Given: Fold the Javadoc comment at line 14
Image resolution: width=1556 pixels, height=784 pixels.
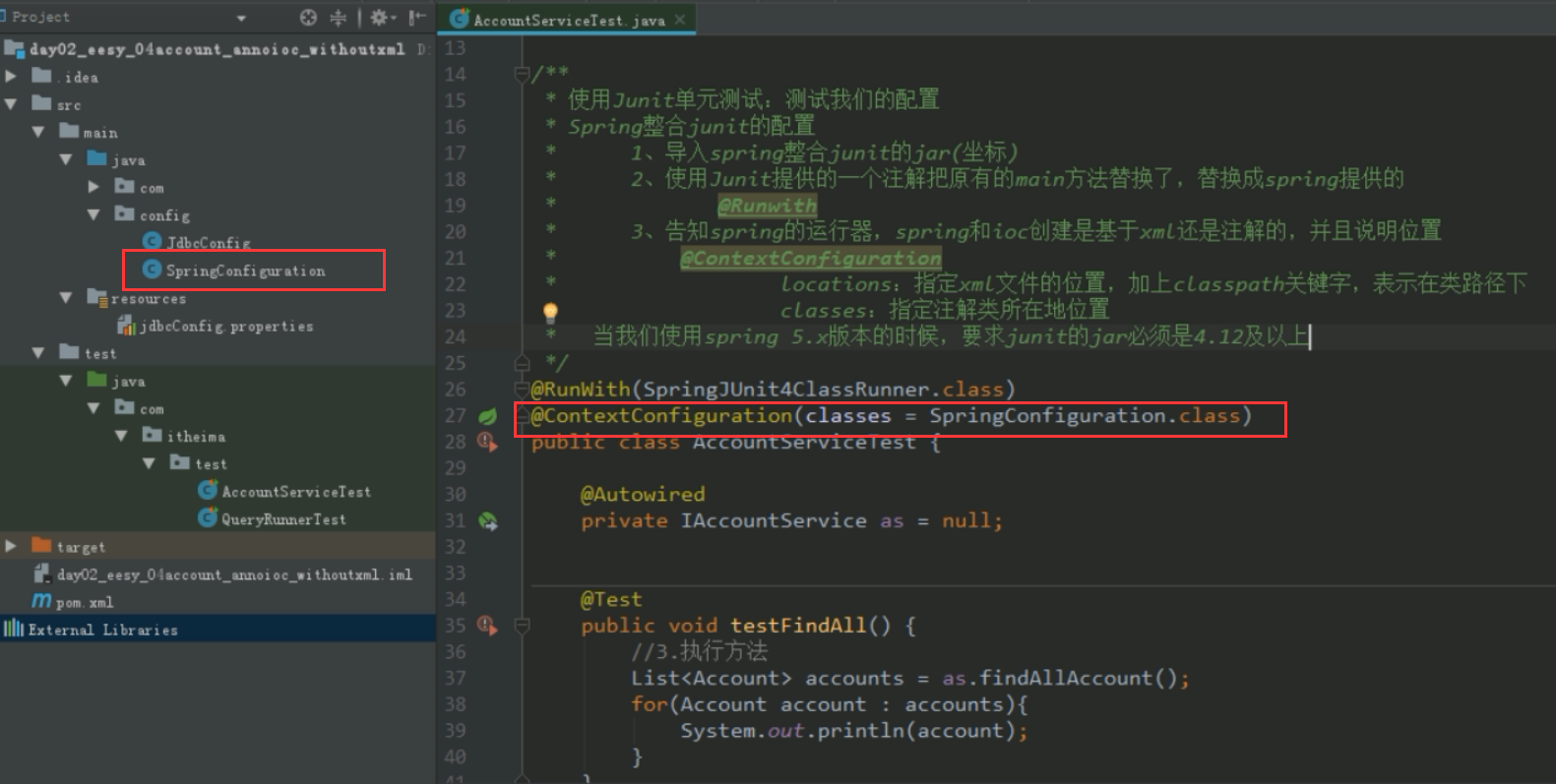Looking at the screenshot, I should pyautogui.click(x=523, y=74).
